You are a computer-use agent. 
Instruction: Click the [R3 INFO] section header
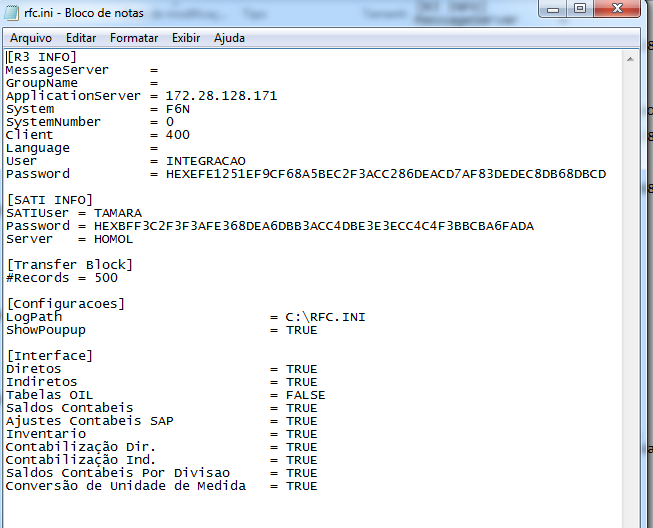(42, 57)
